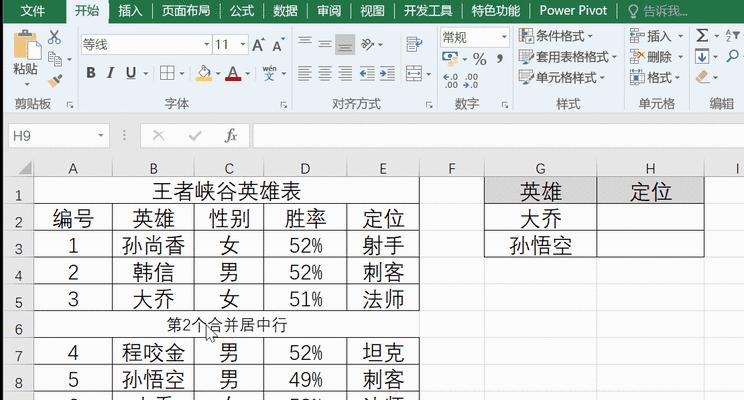
Task: Switch to the Power Pivot tab
Action: (573, 10)
